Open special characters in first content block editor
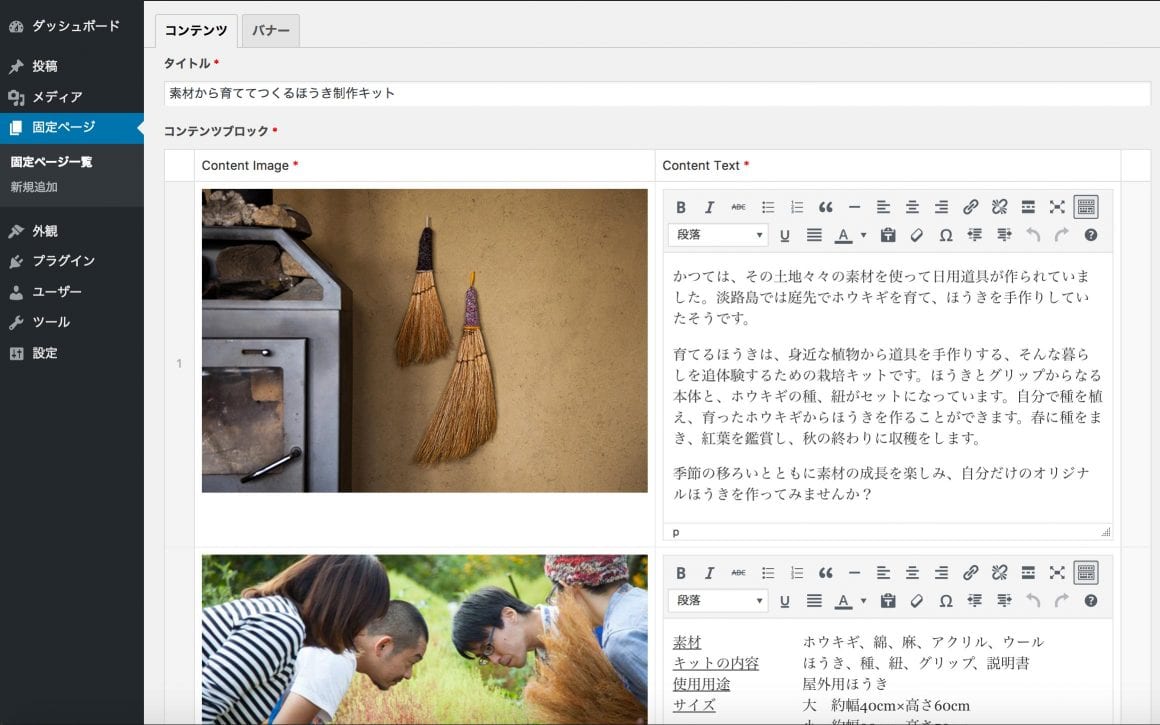Viewport: 1160px width, 725px height. pos(945,235)
